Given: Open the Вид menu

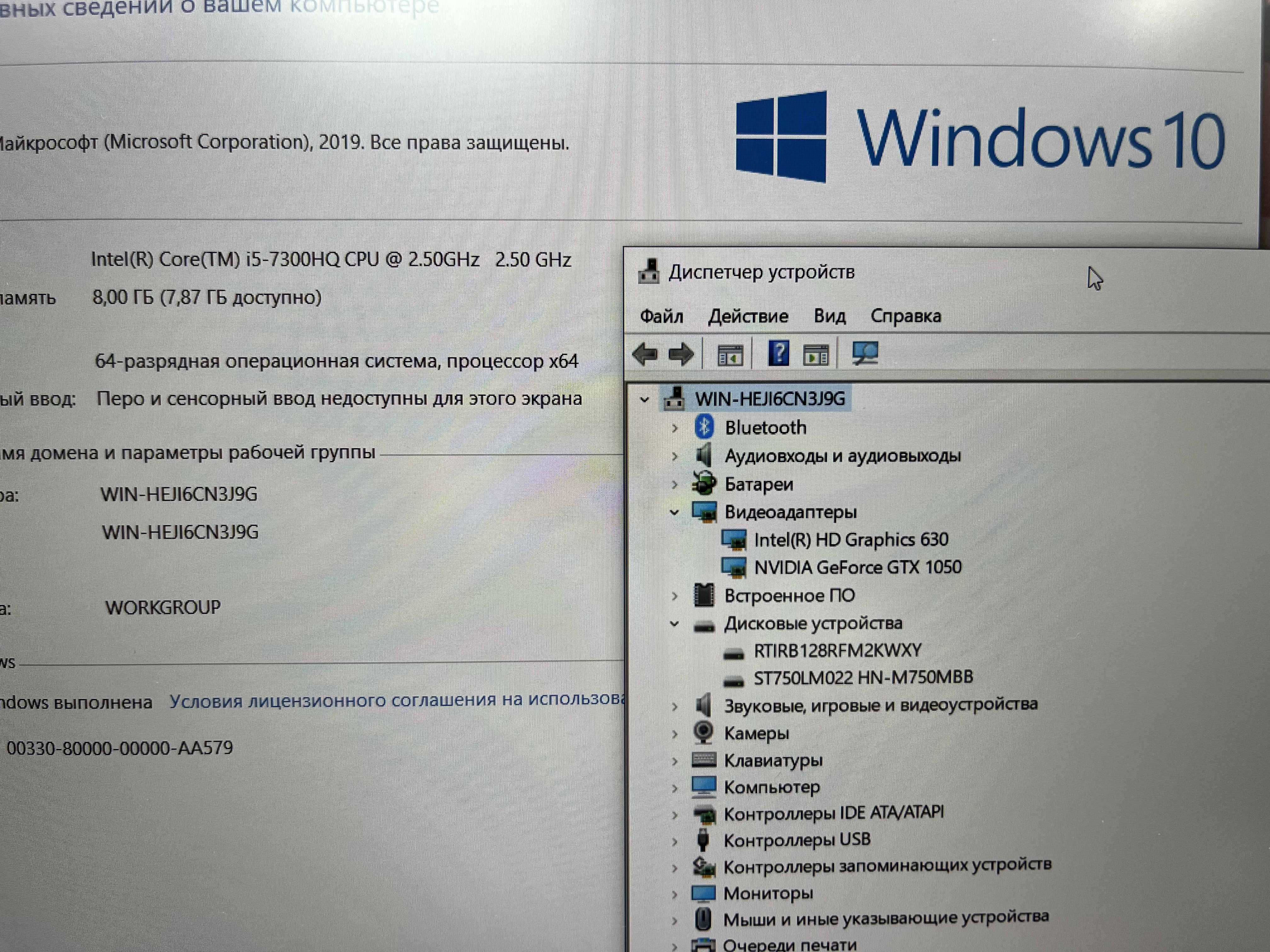Looking at the screenshot, I should 829,316.
